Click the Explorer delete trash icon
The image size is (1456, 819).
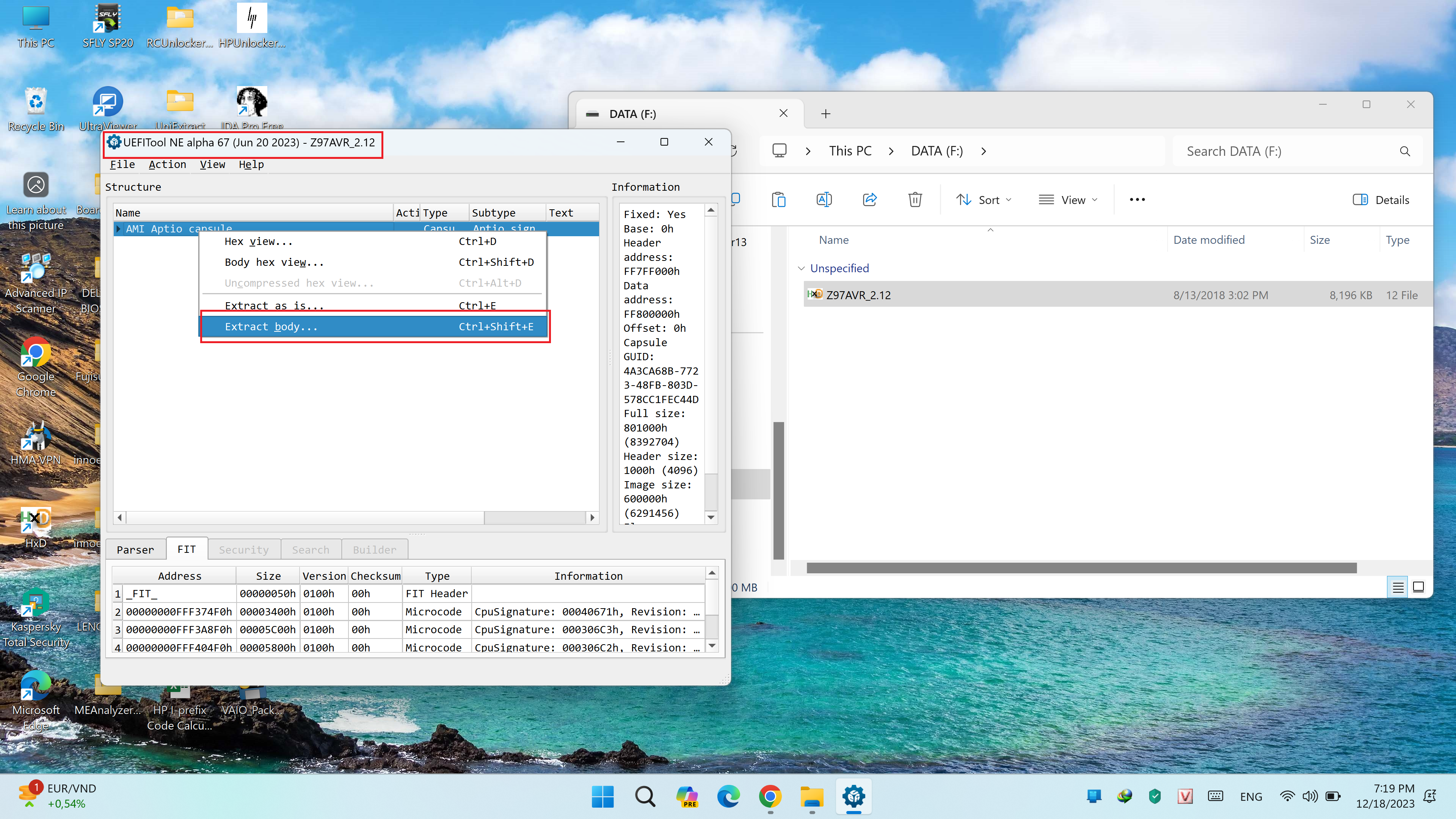(915, 199)
